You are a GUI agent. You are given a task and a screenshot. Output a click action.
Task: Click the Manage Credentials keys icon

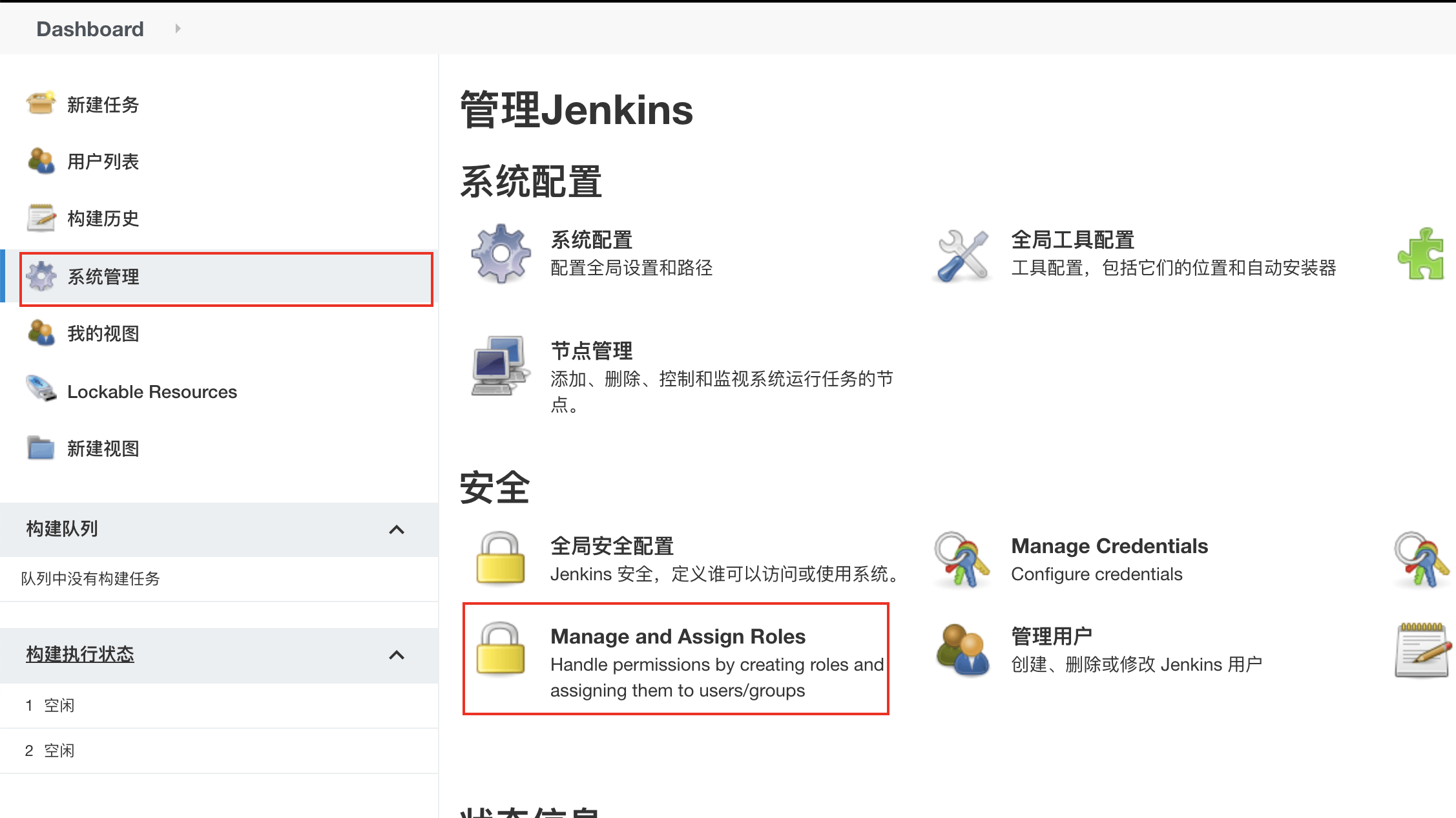click(x=961, y=560)
